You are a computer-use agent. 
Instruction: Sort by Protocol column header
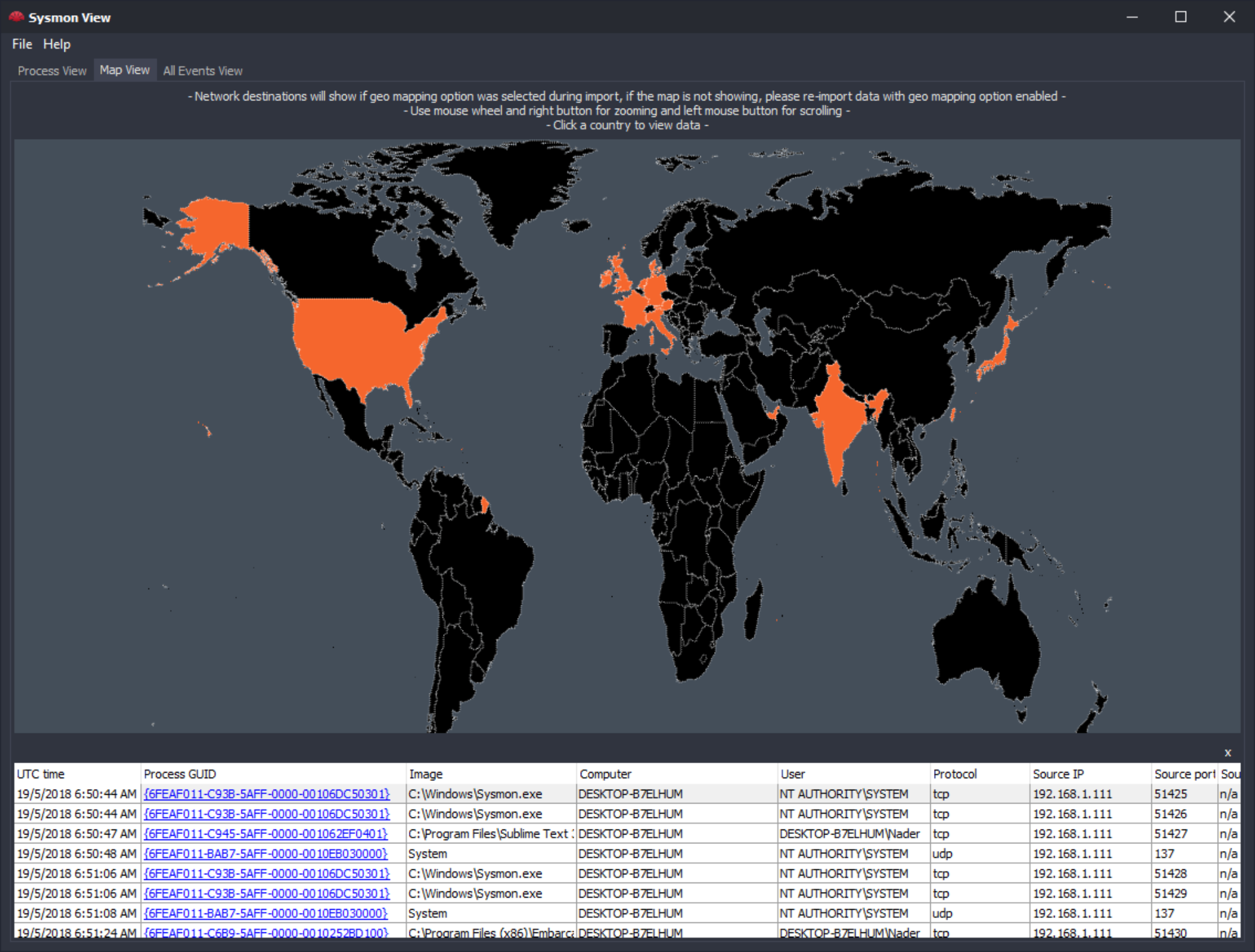[x=954, y=774]
